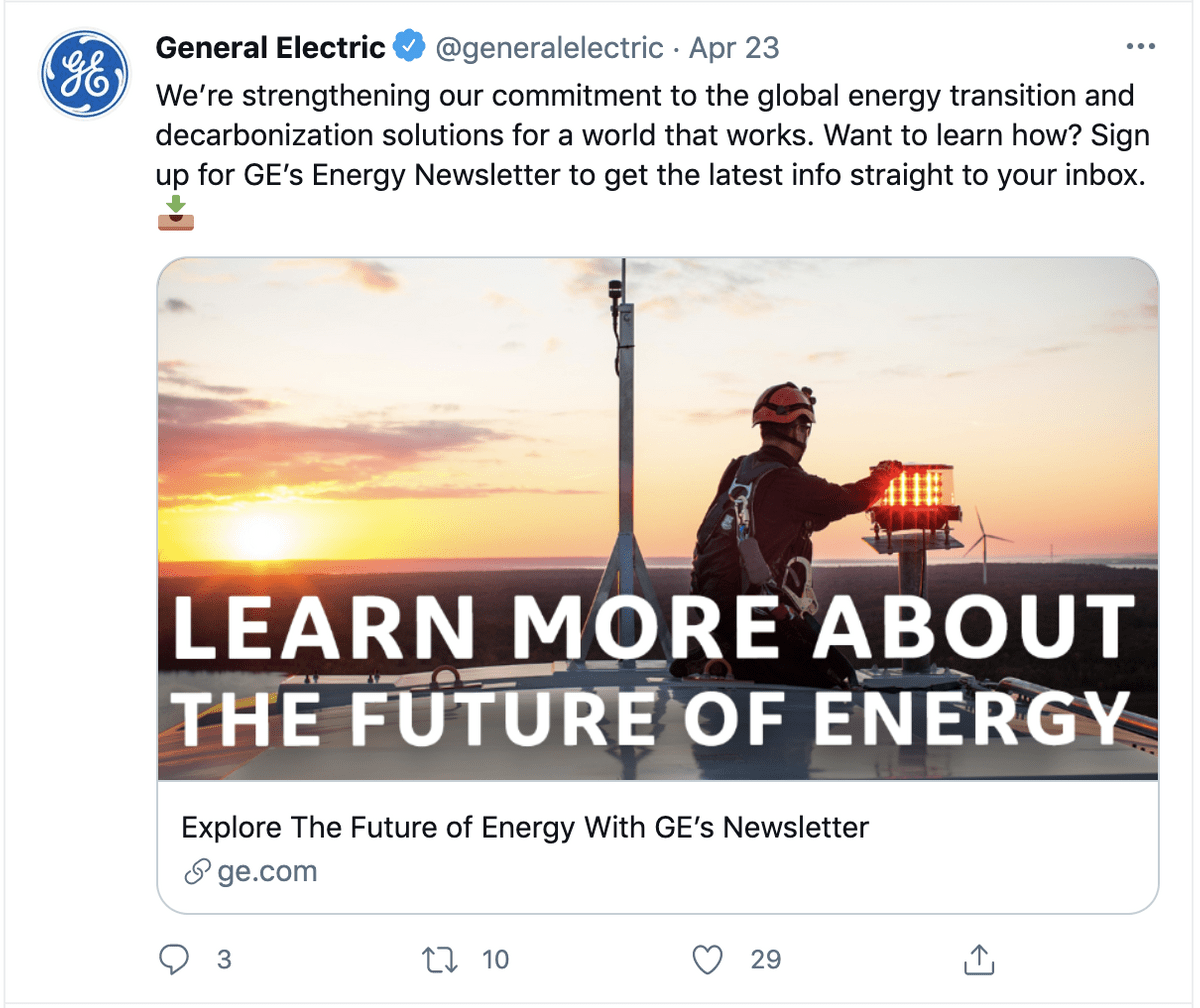The image size is (1200, 1008).
Task: Click the @generalelectric handle
Action: [x=547, y=47]
